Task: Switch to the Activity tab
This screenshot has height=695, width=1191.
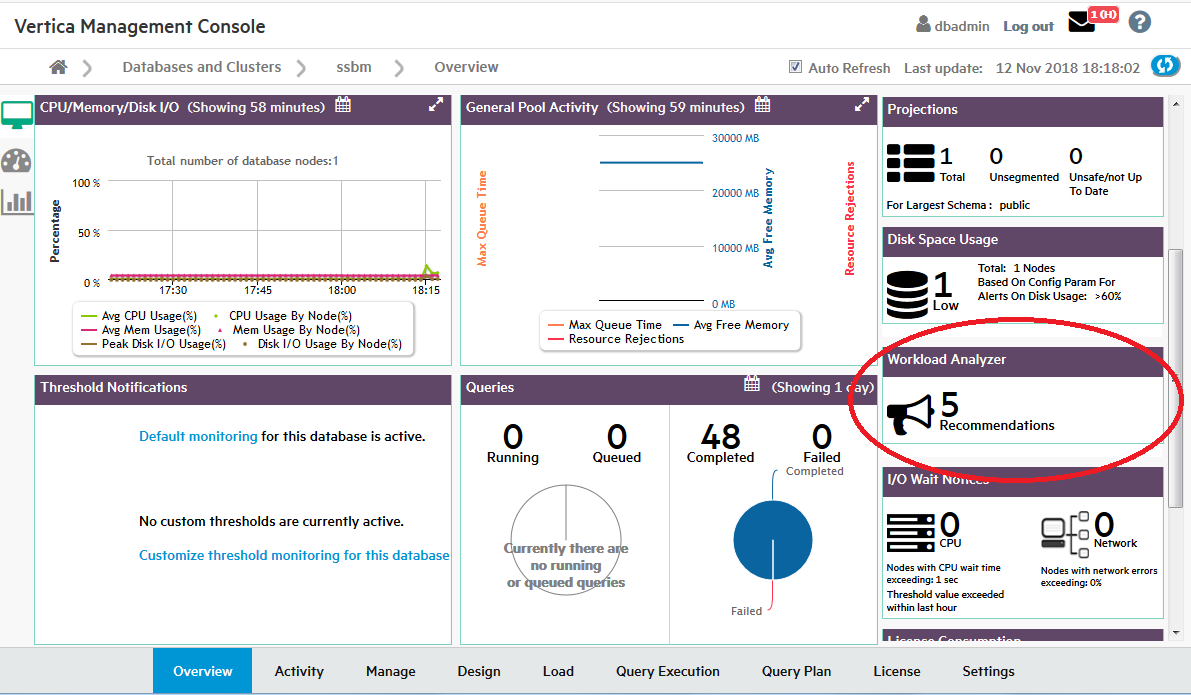Action: coord(299,671)
